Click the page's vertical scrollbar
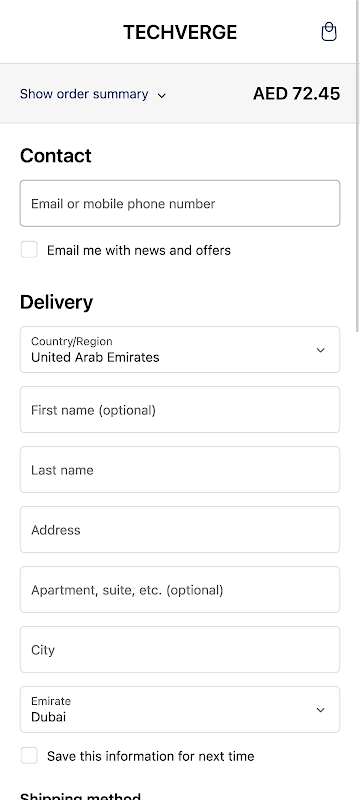 357,166
